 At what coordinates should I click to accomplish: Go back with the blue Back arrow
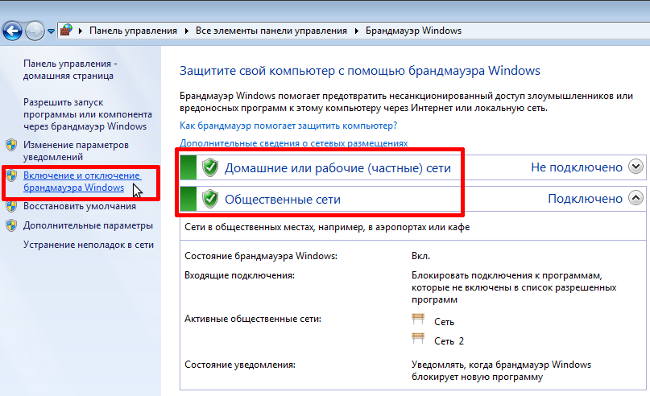12,31
